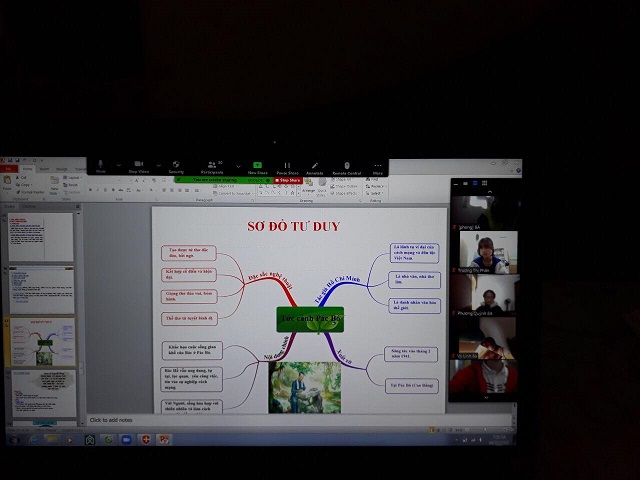The height and width of the screenshot is (480, 640).
Task: Switch to Slides pane tab
Action: pyautogui.click(x=9, y=207)
